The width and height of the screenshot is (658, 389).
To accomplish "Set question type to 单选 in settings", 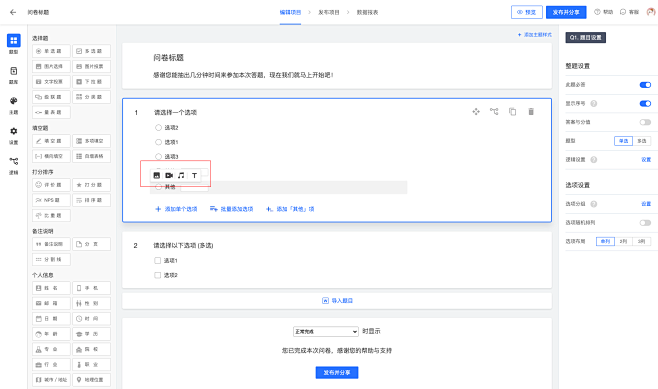I will (623, 141).
